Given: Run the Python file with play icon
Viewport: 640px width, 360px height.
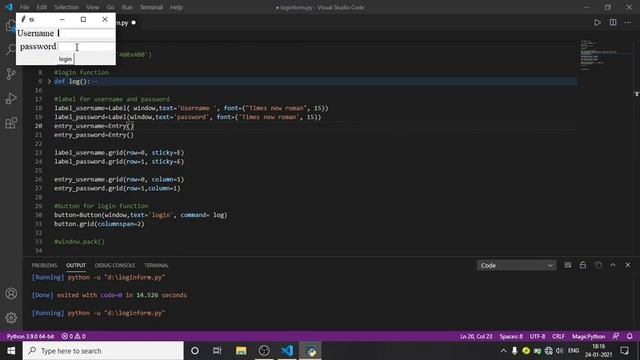Looking at the screenshot, I should pyautogui.click(x=597, y=22).
